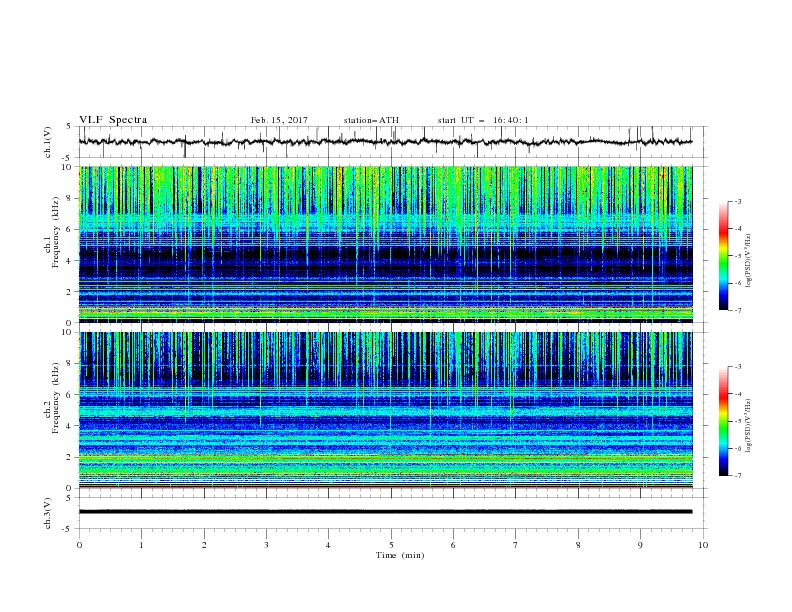
Task: Click the 'ch.3(V)' axis label
Action: (48, 513)
